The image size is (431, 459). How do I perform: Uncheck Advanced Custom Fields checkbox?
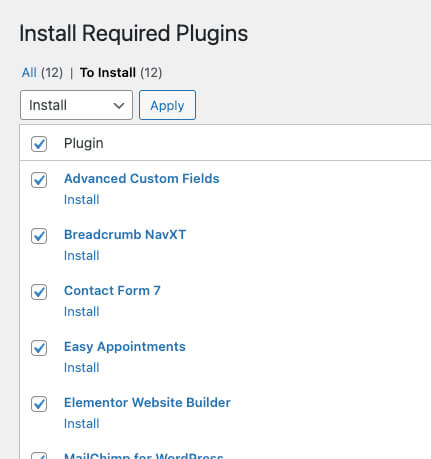tap(39, 180)
